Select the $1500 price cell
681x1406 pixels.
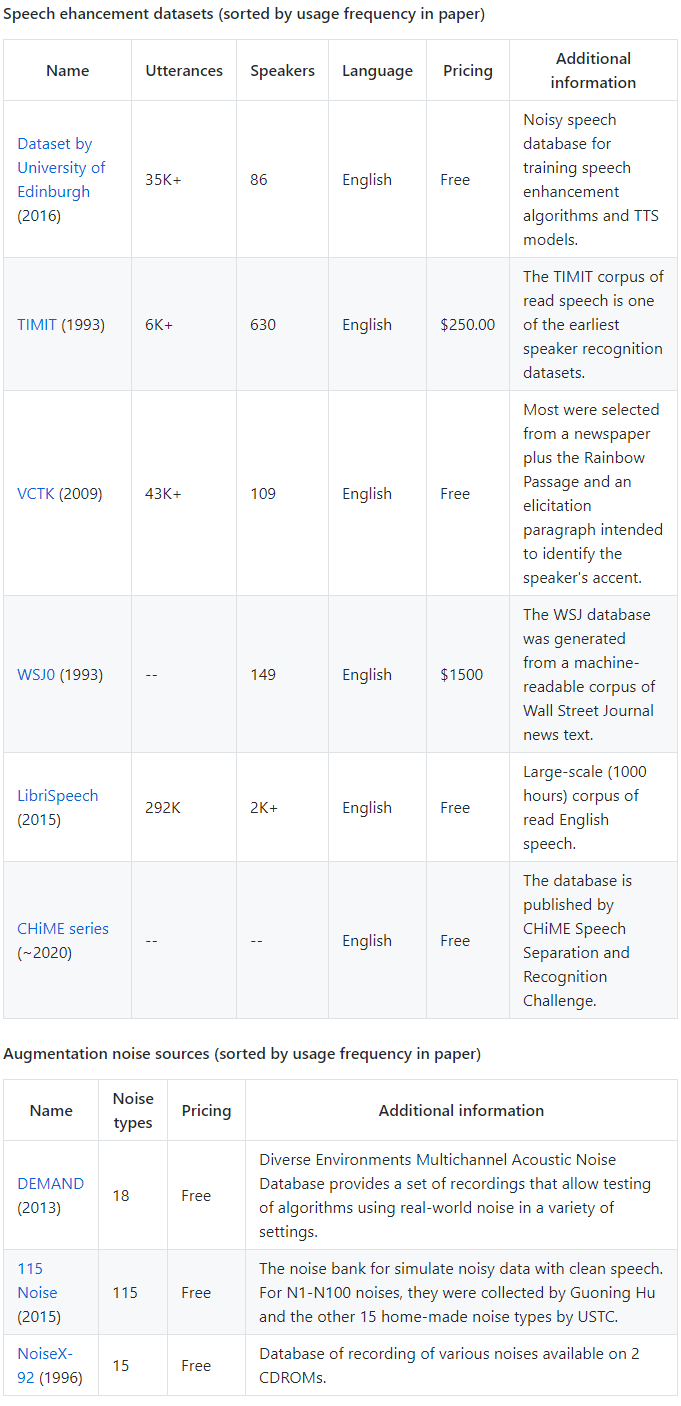pyautogui.click(x=461, y=675)
